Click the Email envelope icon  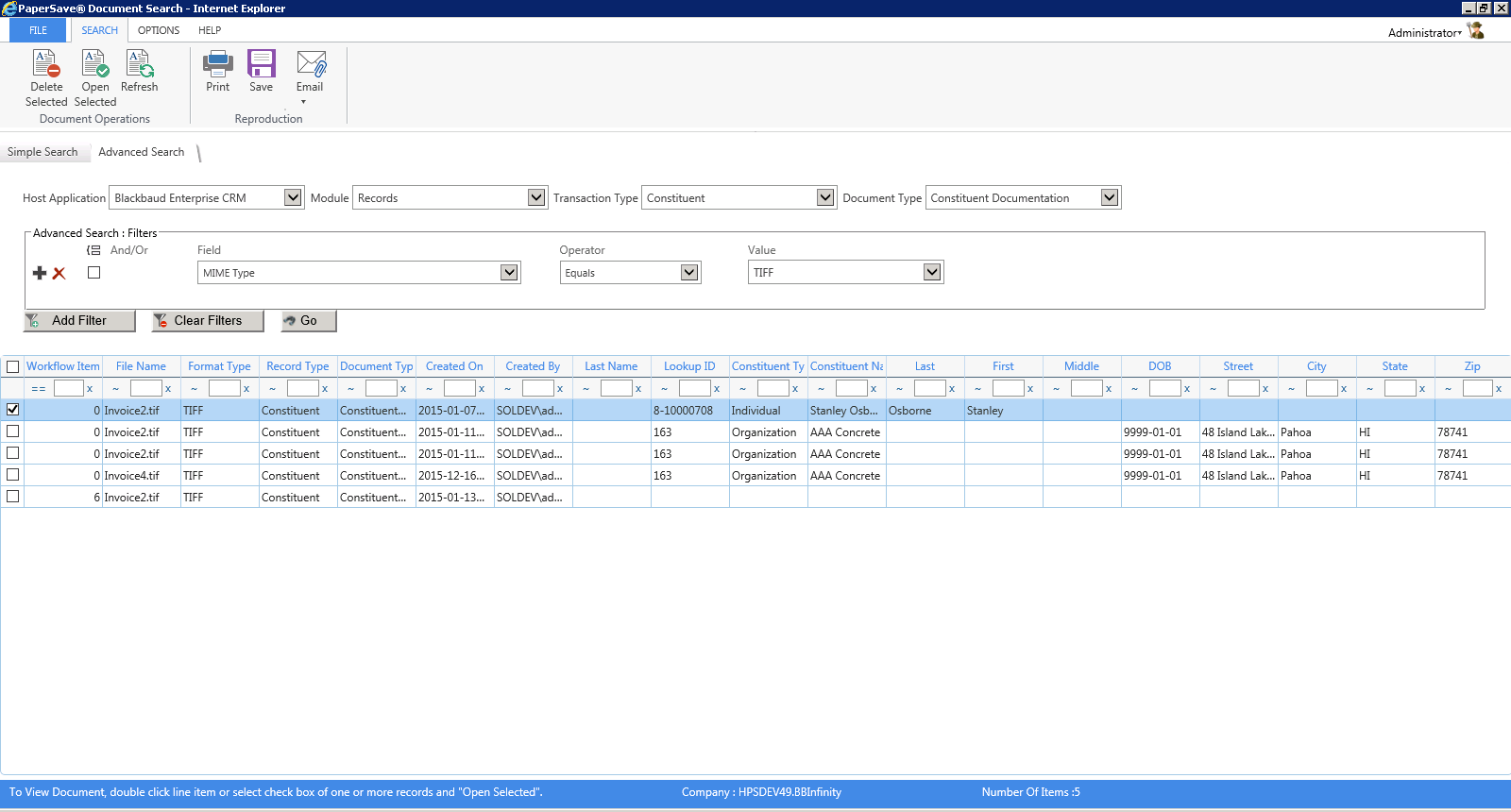[x=311, y=63]
